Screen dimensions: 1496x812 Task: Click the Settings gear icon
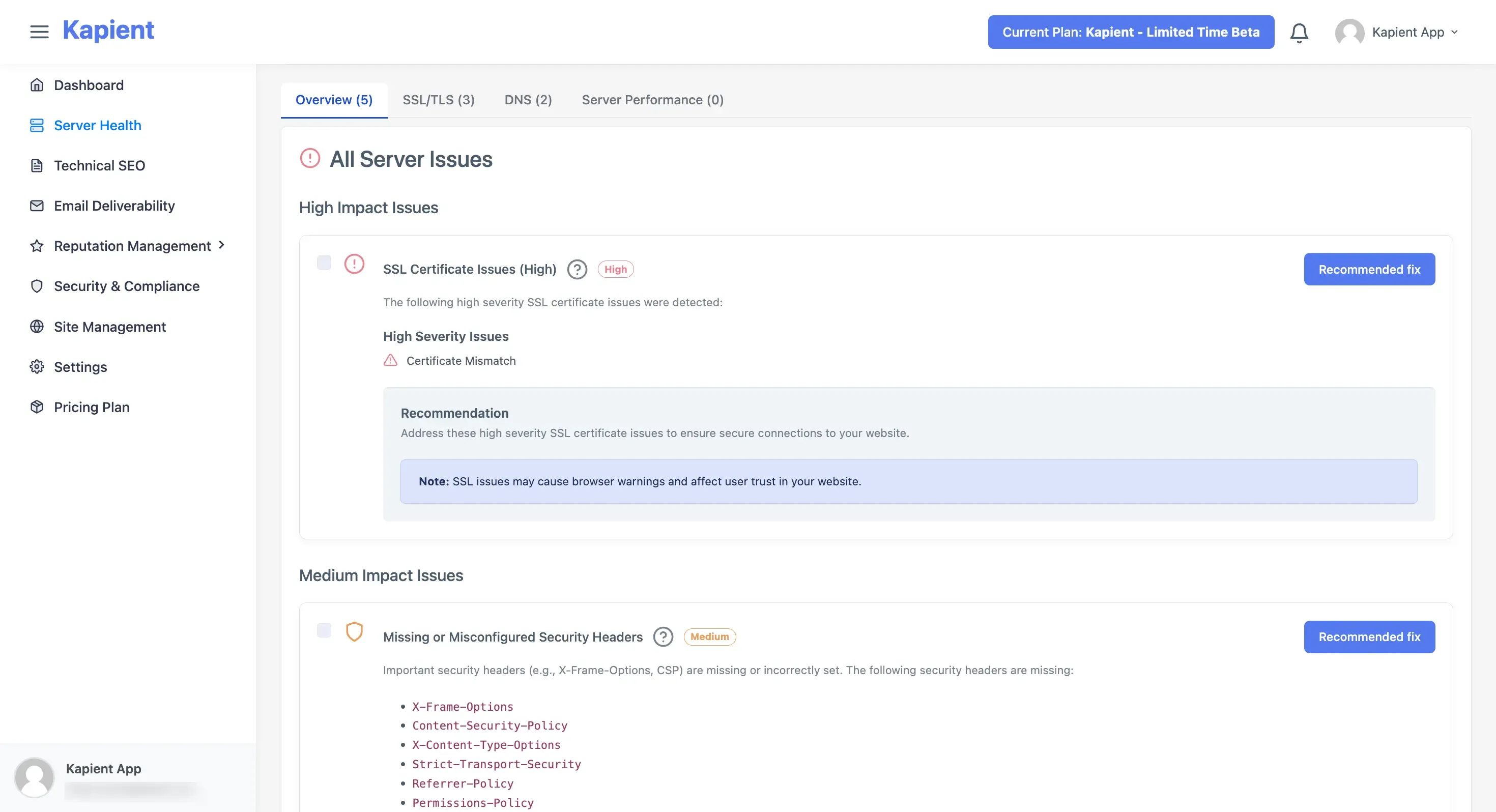point(37,366)
